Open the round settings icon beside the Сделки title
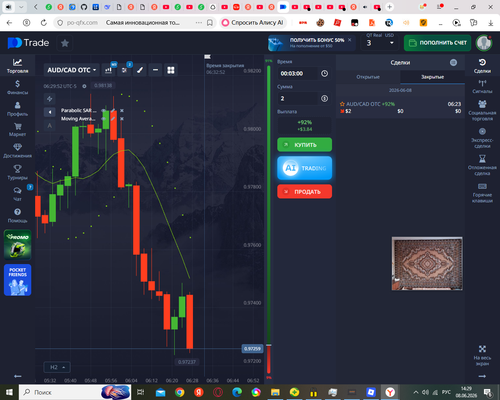 (x=453, y=62)
